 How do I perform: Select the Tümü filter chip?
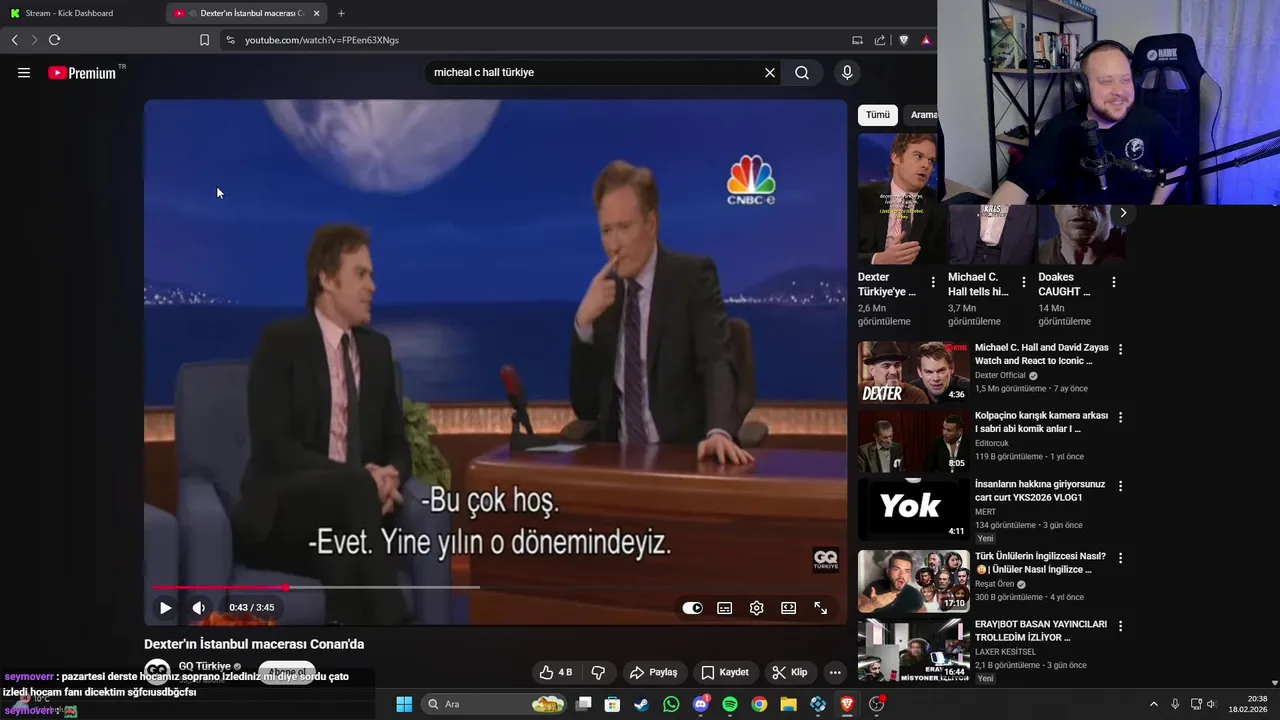[878, 115]
